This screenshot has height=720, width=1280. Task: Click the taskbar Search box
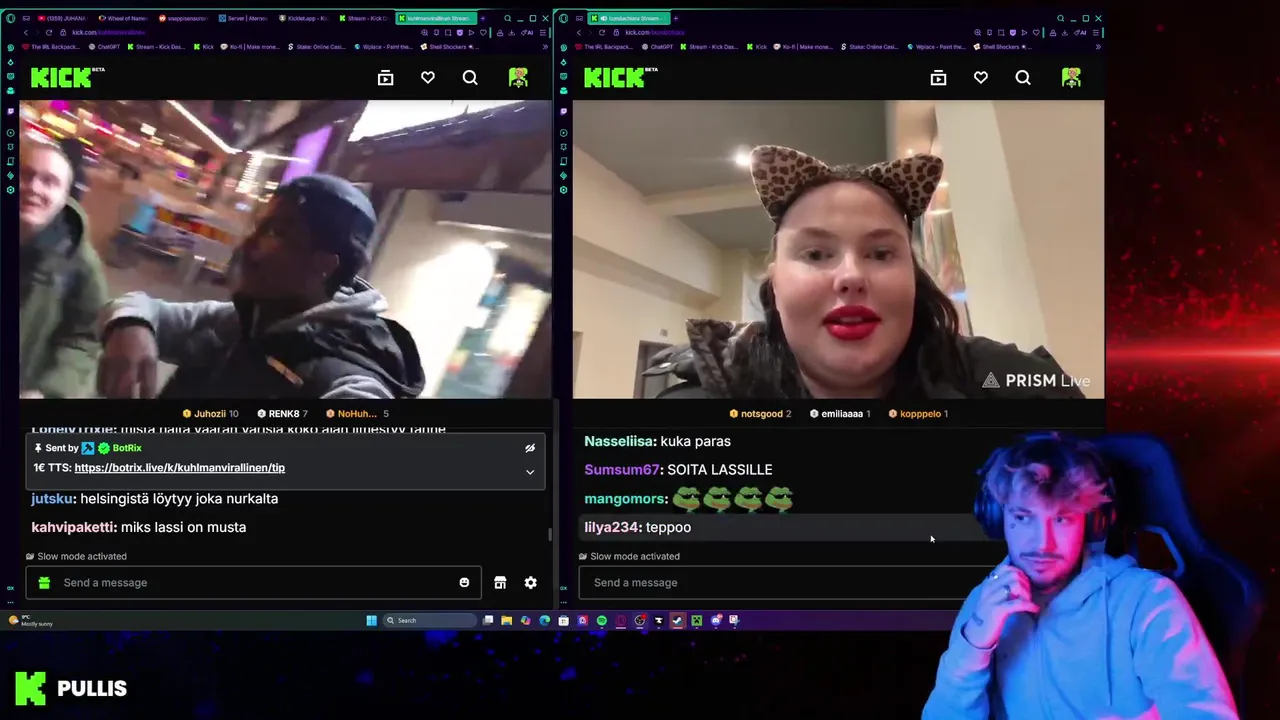[x=429, y=620]
